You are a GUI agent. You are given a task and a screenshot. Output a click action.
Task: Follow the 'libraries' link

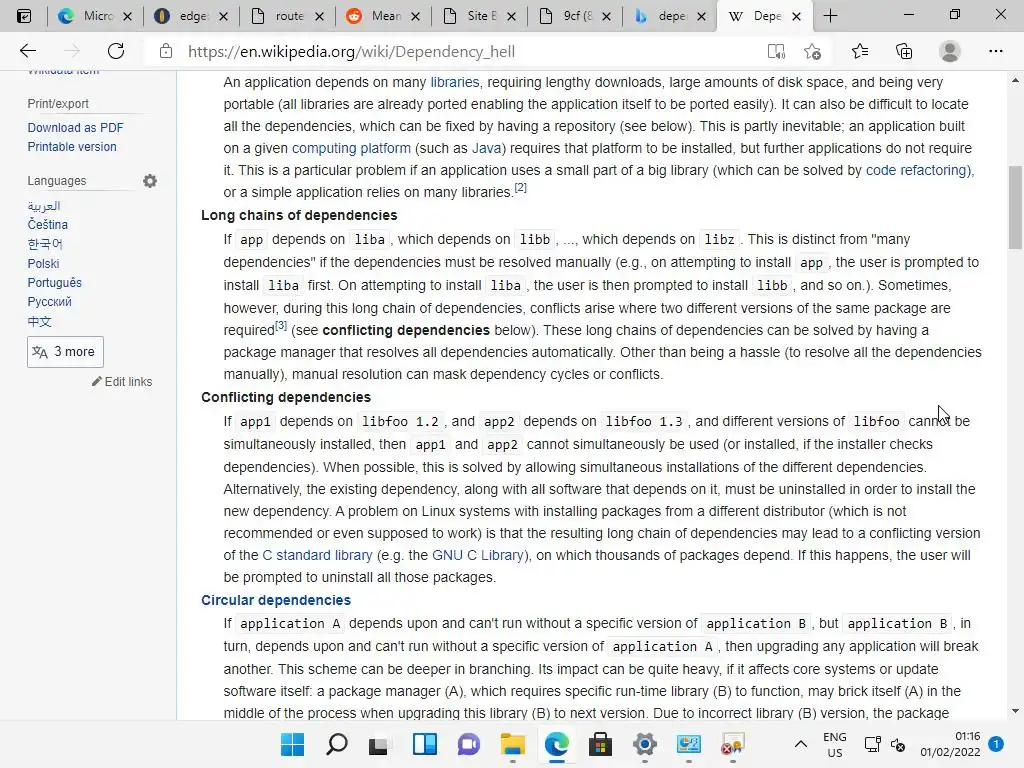click(x=455, y=82)
